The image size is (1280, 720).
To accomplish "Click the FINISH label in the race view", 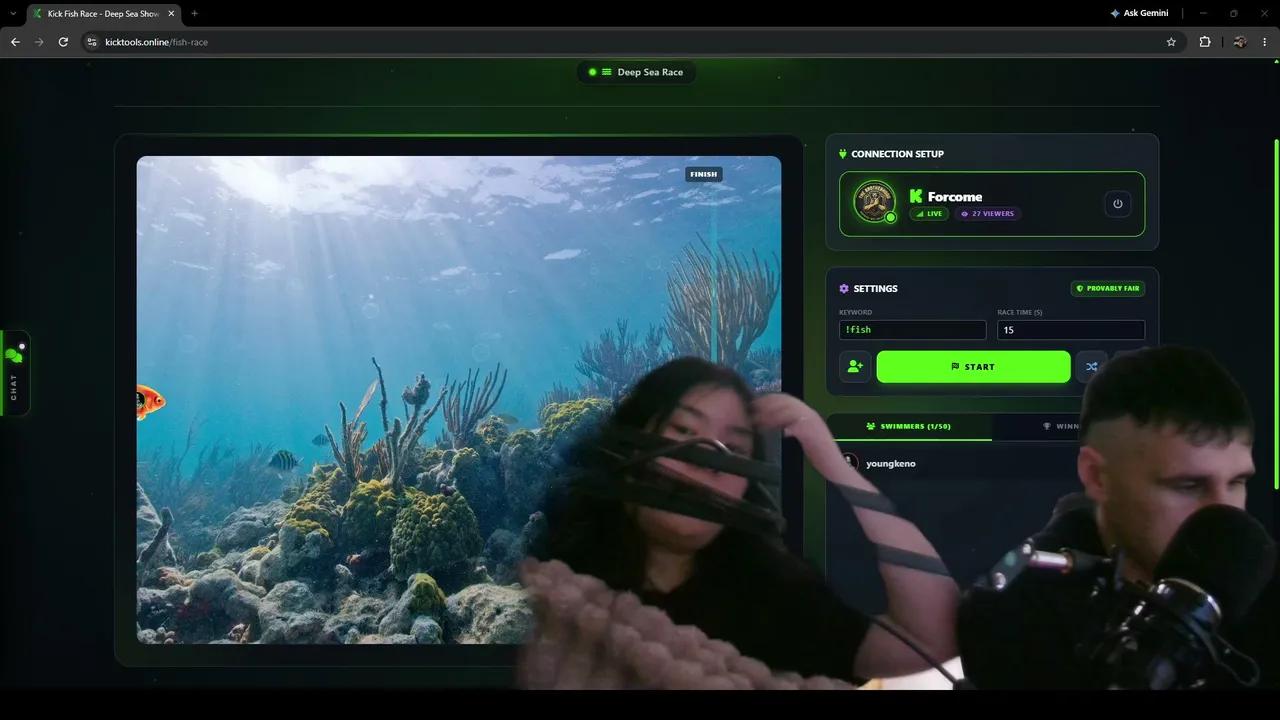I will pyautogui.click(x=704, y=174).
